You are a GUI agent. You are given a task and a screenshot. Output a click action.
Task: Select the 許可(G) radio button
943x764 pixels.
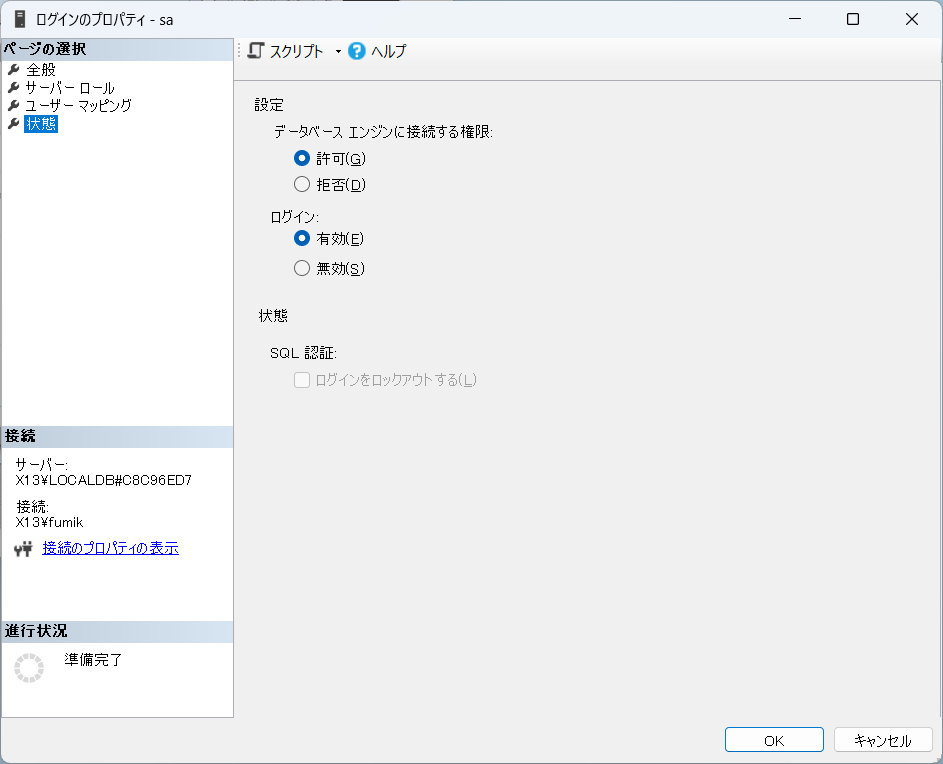[x=302, y=158]
